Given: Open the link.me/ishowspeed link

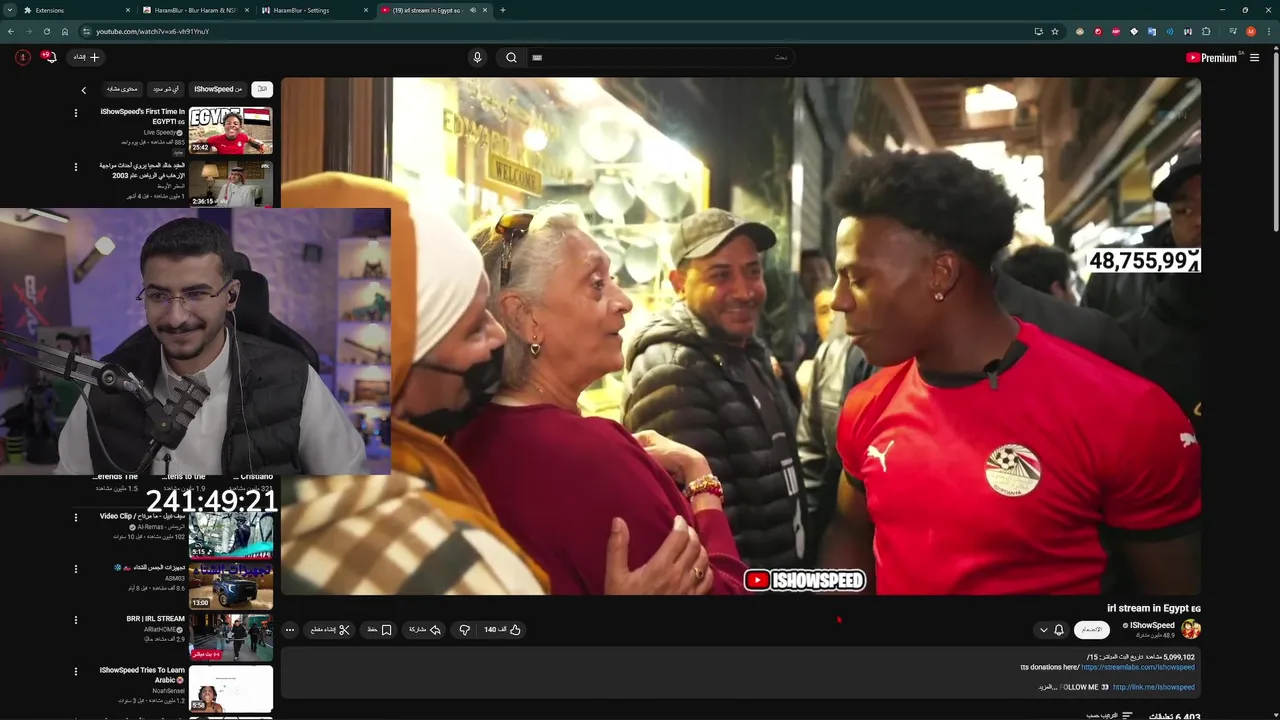Looking at the screenshot, I should click(1154, 687).
